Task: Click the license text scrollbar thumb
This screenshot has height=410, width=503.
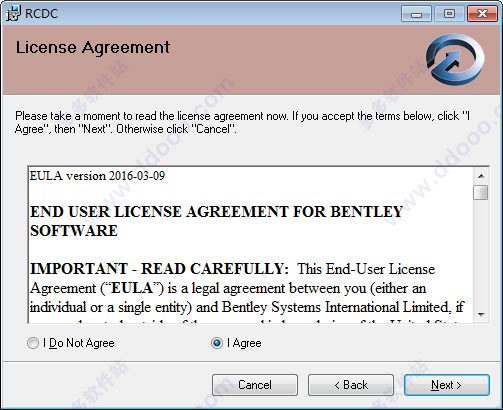Action: (x=481, y=192)
